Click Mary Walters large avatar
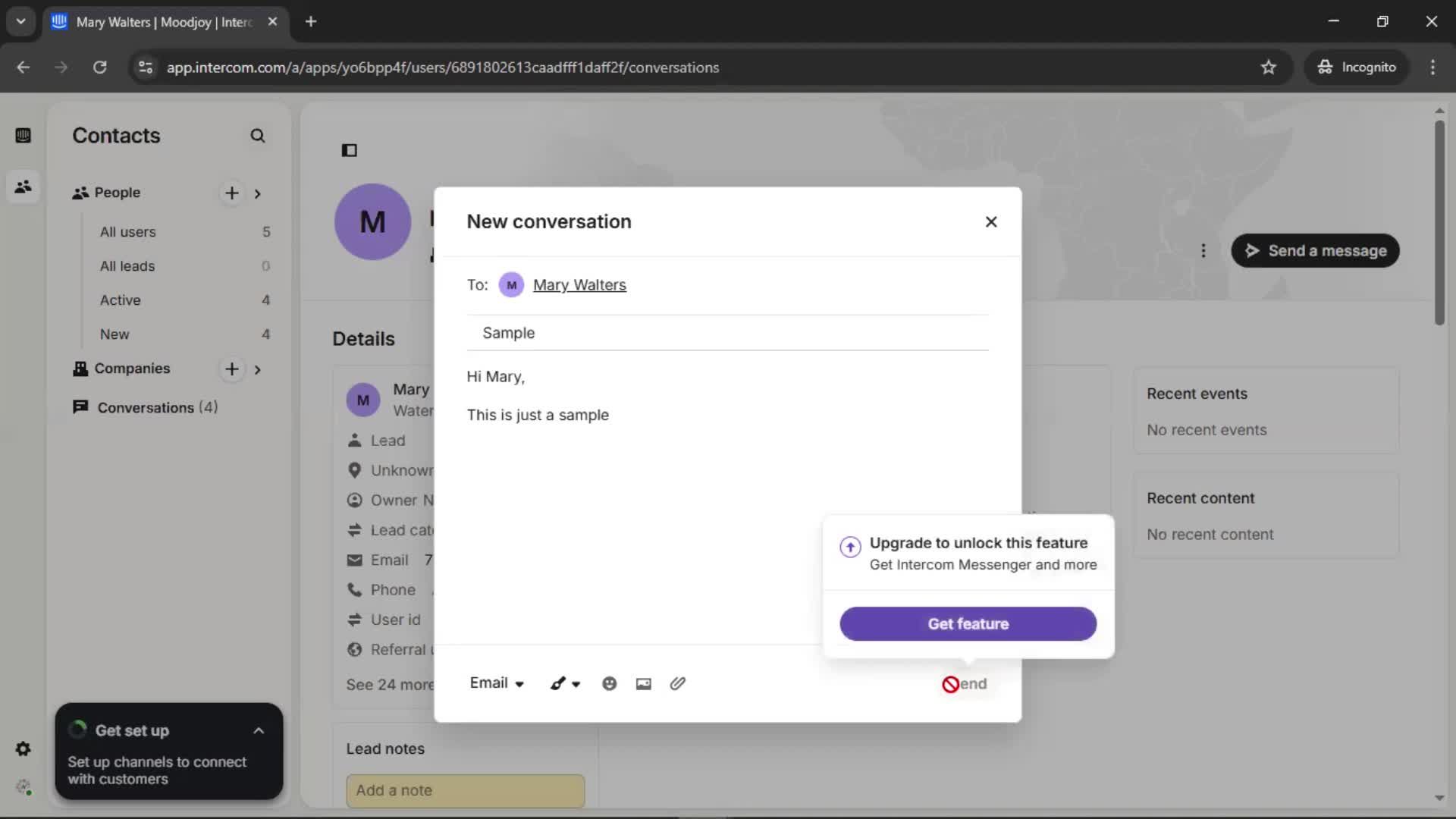Viewport: 1456px width, 819px height. coord(372,222)
